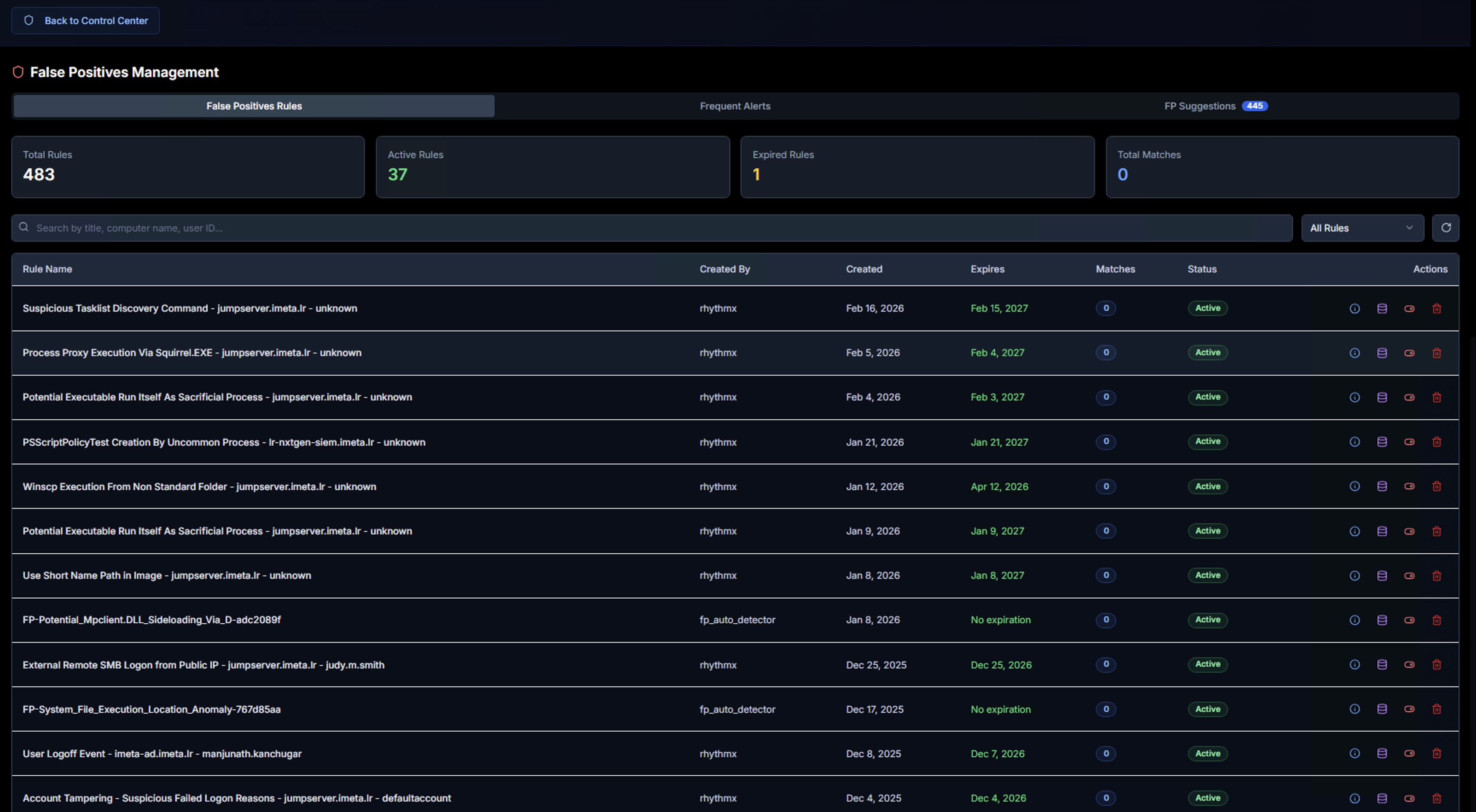The width and height of the screenshot is (1476, 812).
Task: Click database icon for Squirrel.EXE rule
Action: pyautogui.click(x=1382, y=353)
